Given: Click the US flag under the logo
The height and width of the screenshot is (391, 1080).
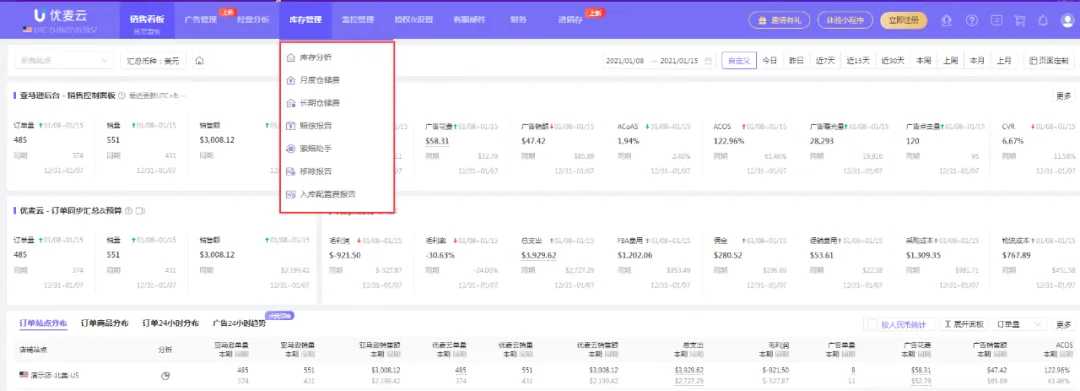Looking at the screenshot, I should tap(28, 30).
